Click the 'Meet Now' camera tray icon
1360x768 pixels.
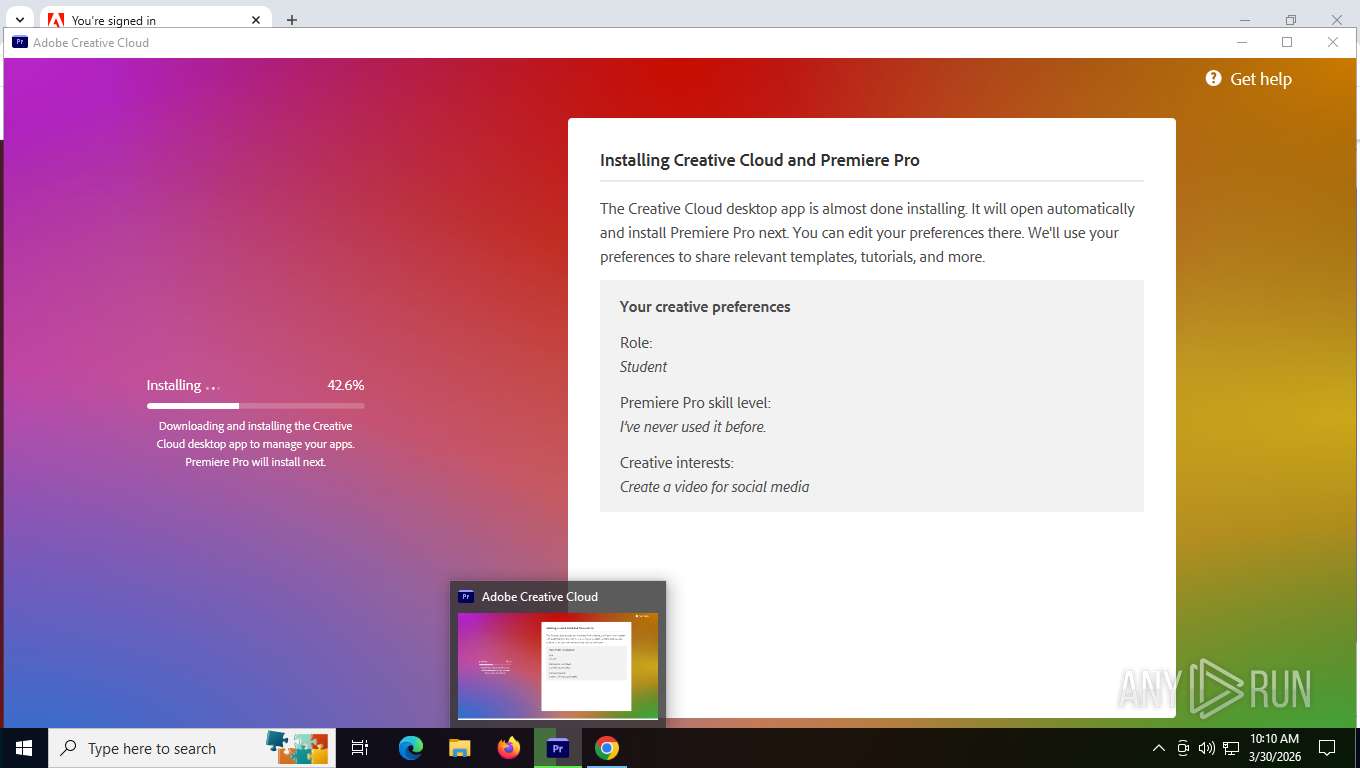(x=1183, y=748)
